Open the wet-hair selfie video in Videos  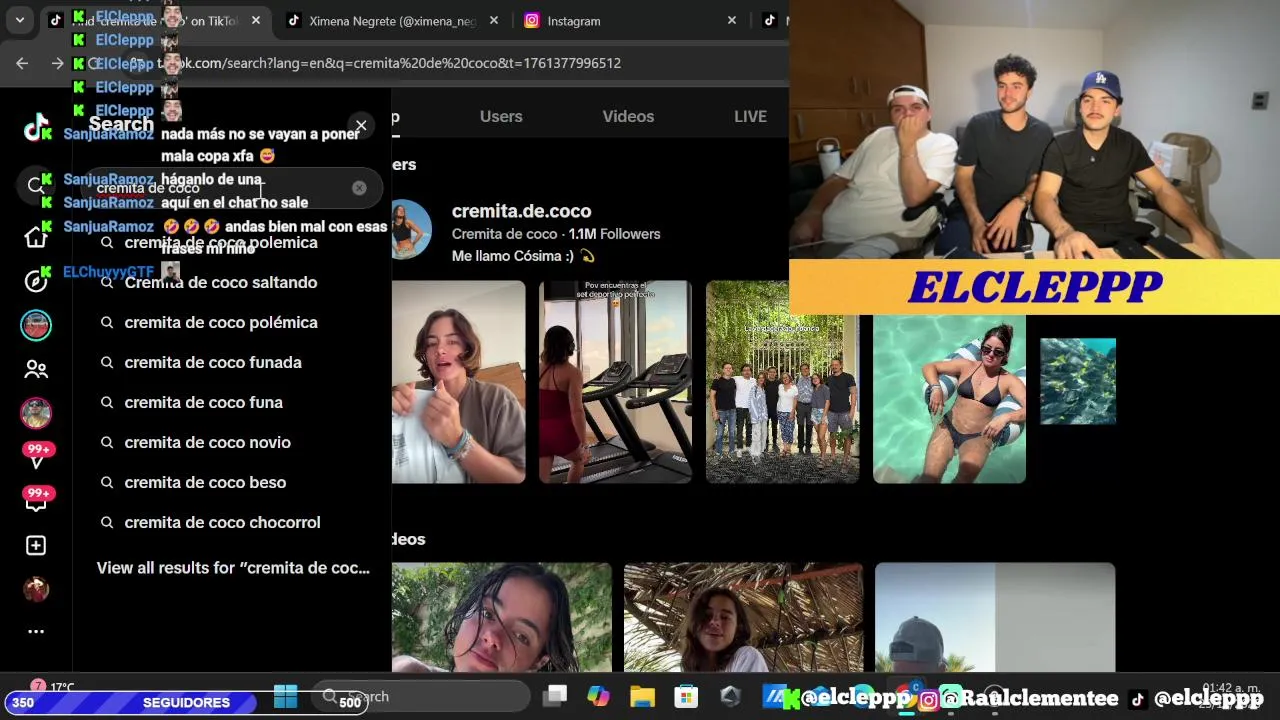click(501, 617)
